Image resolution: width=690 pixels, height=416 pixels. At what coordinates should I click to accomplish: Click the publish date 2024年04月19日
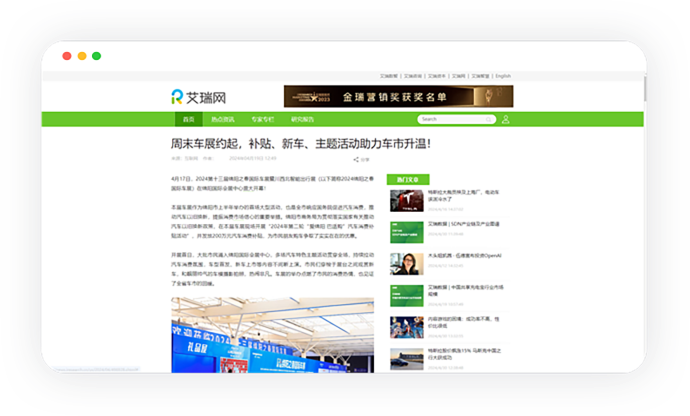[253, 158]
